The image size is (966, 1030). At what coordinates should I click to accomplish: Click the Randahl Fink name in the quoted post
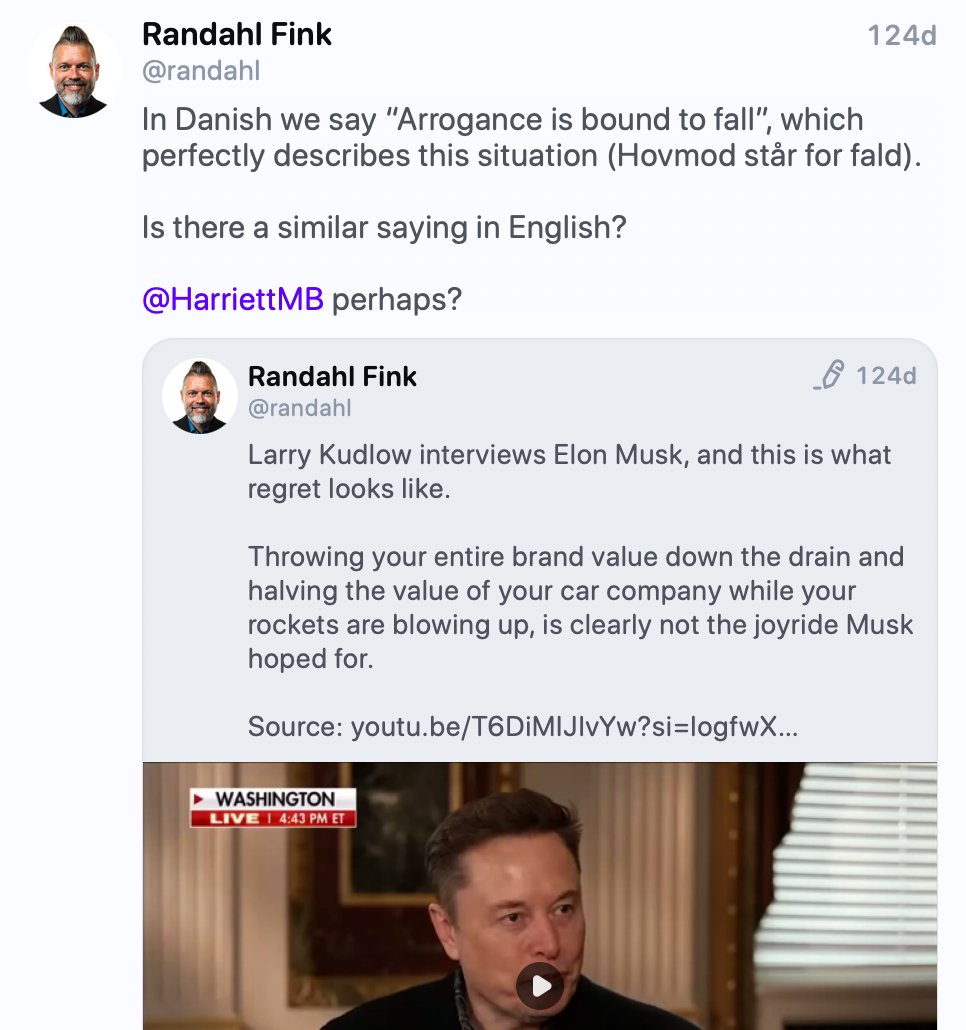pyautogui.click(x=332, y=377)
